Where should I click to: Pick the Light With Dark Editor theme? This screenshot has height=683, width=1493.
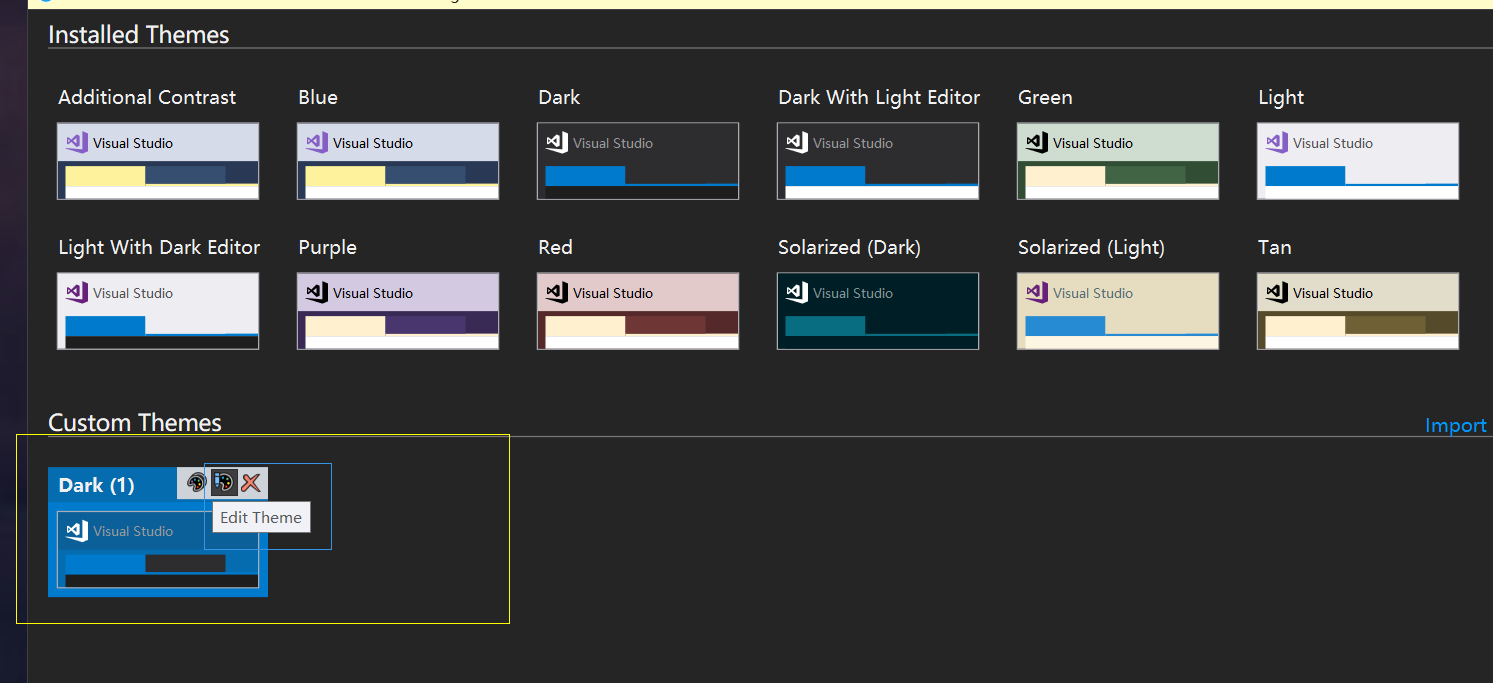click(157, 310)
